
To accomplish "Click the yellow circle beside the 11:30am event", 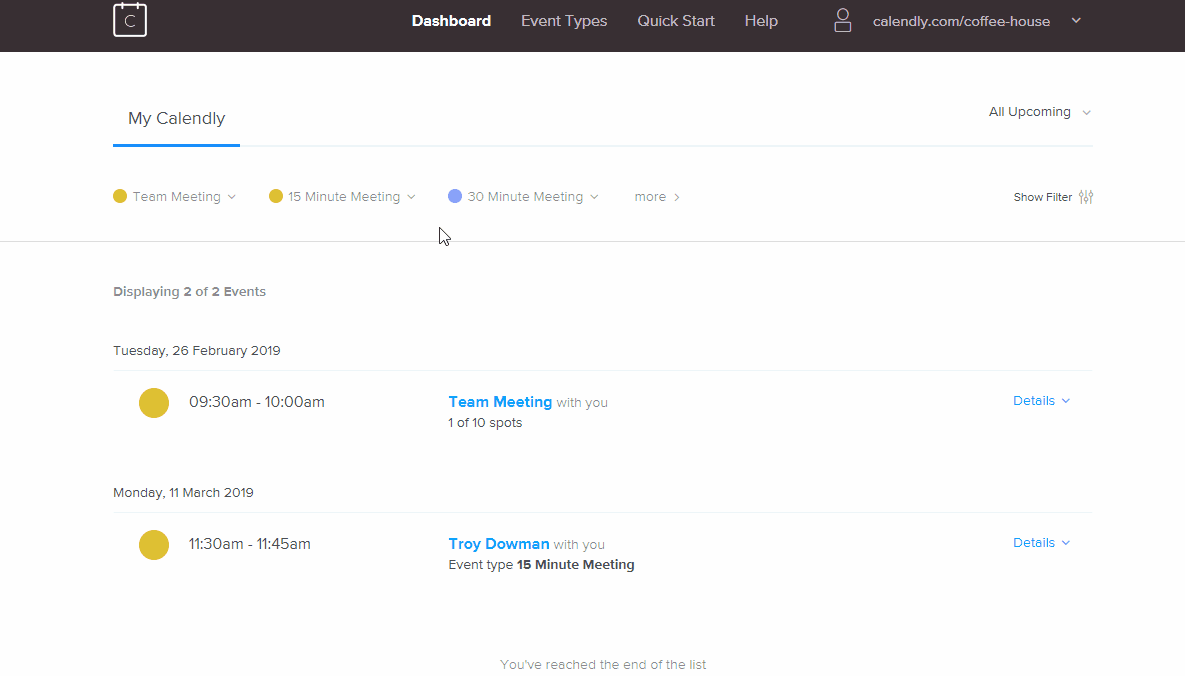I will [154, 545].
